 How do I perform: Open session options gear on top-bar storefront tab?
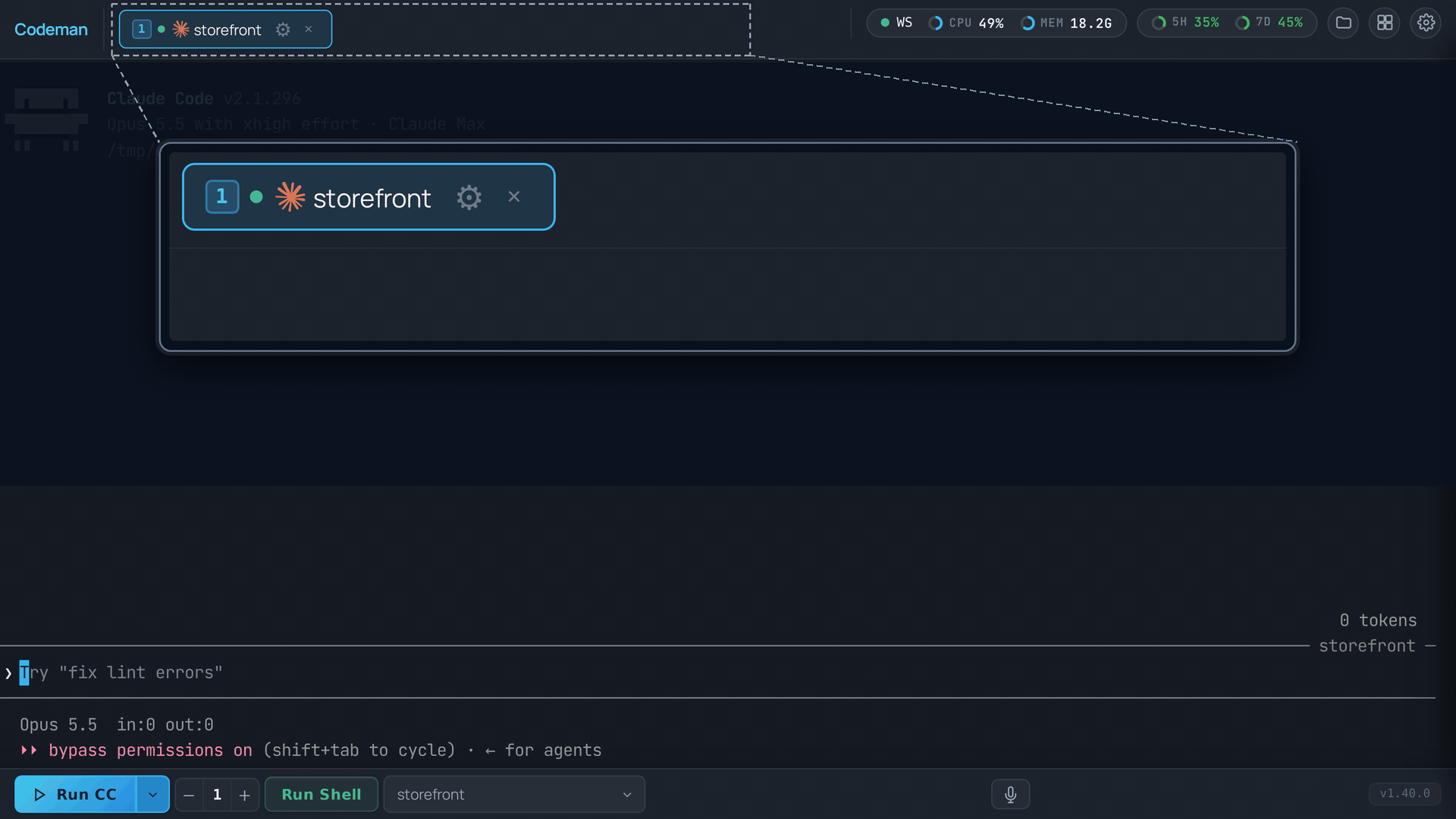[283, 30]
